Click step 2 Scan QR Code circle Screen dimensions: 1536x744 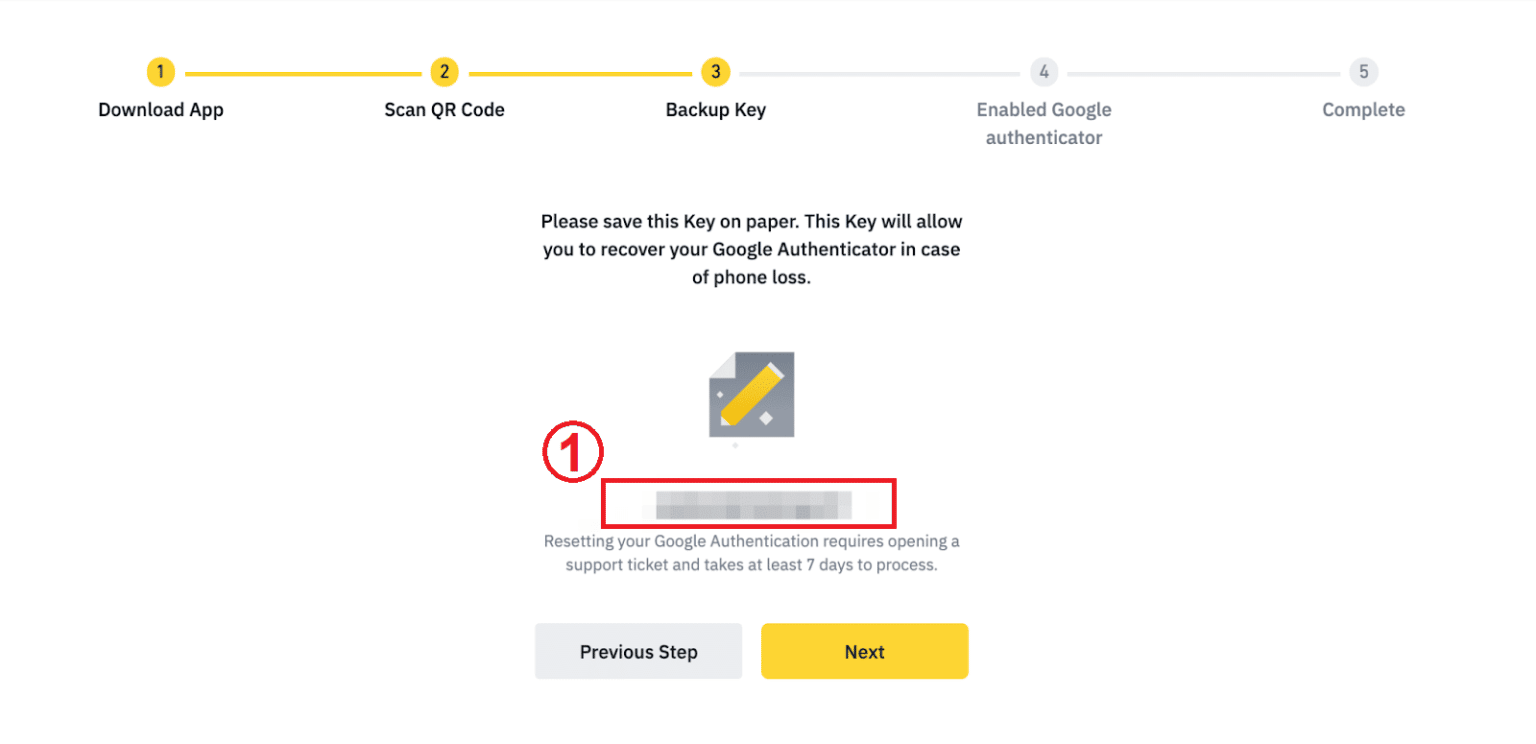[x=444, y=71]
